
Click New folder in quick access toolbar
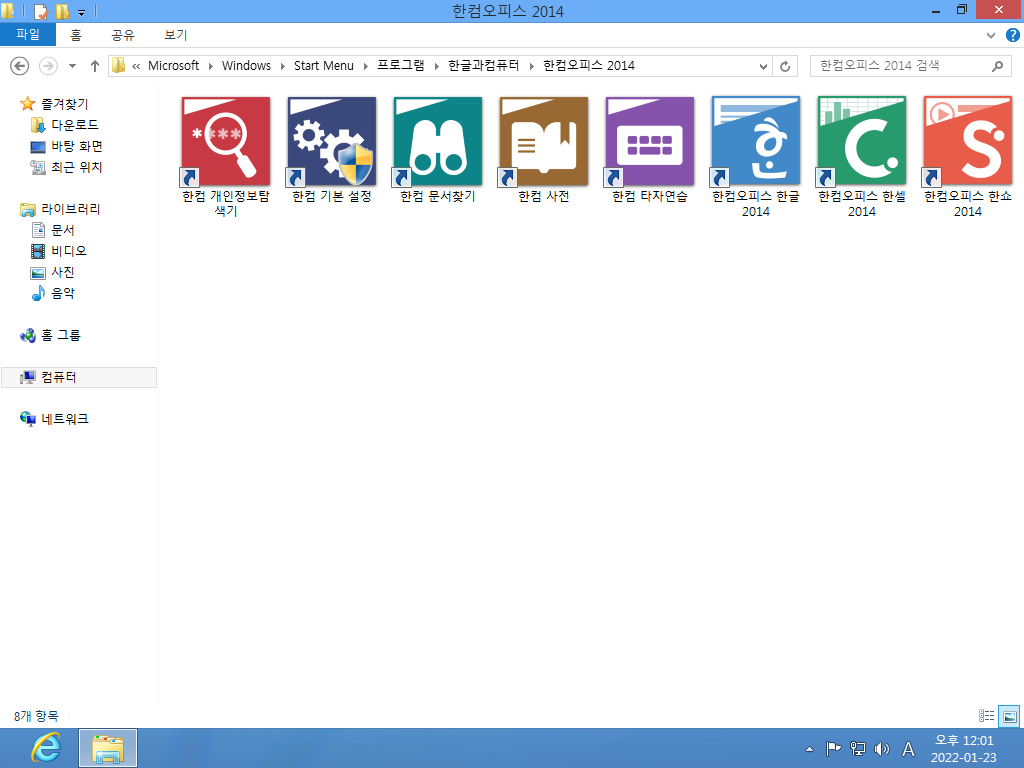[x=62, y=11]
